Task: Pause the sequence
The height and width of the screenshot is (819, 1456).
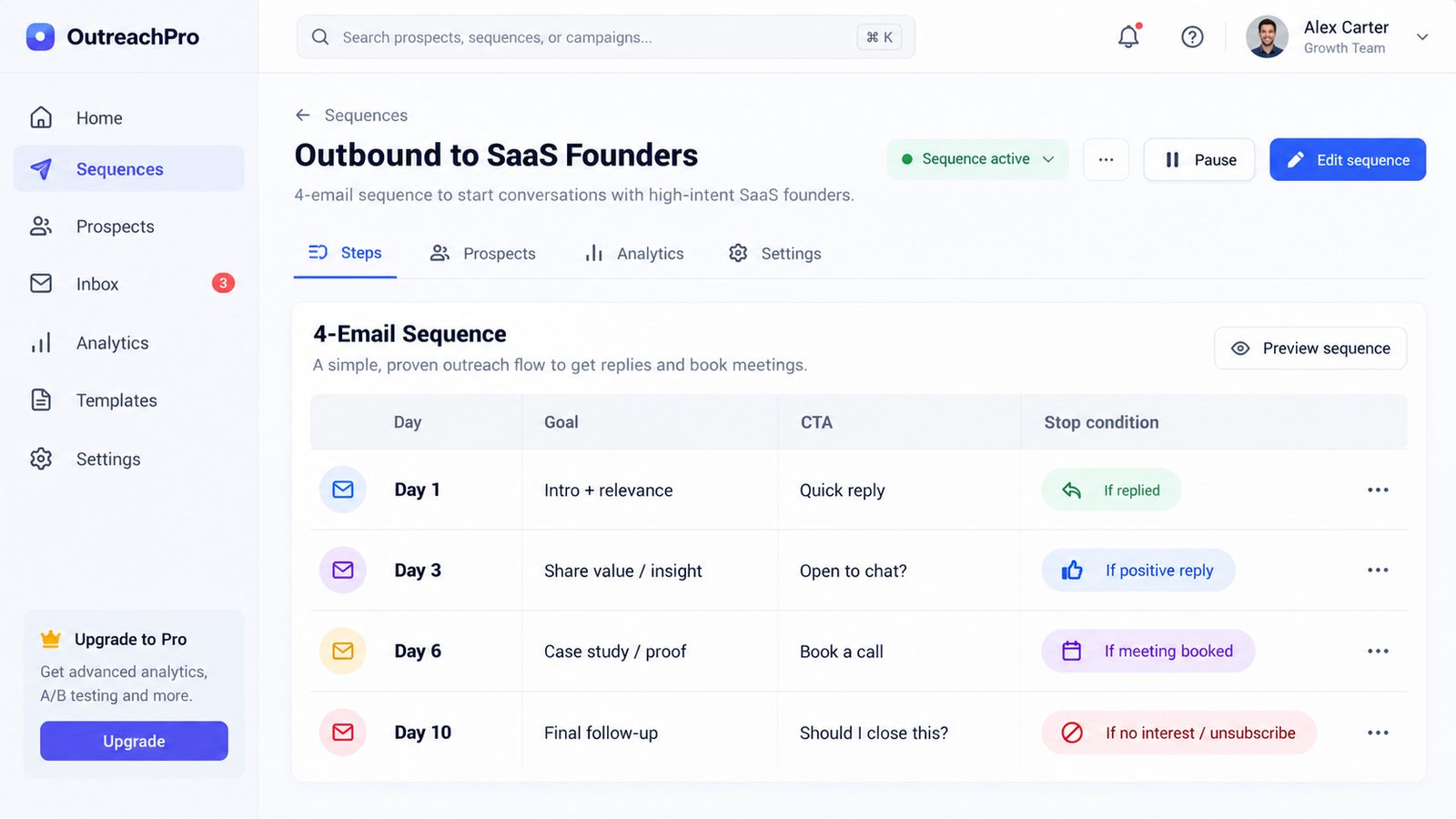Action: 1199,160
